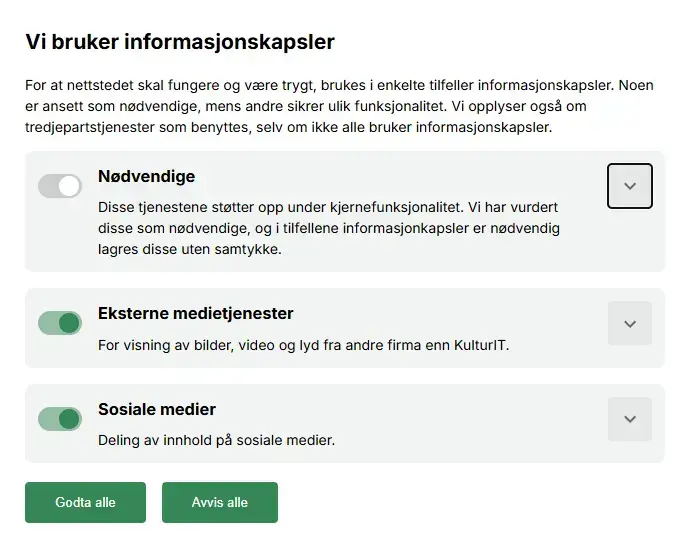Toggle the Nødvendige cookies switch
The height and width of the screenshot is (538, 693).
click(x=59, y=186)
